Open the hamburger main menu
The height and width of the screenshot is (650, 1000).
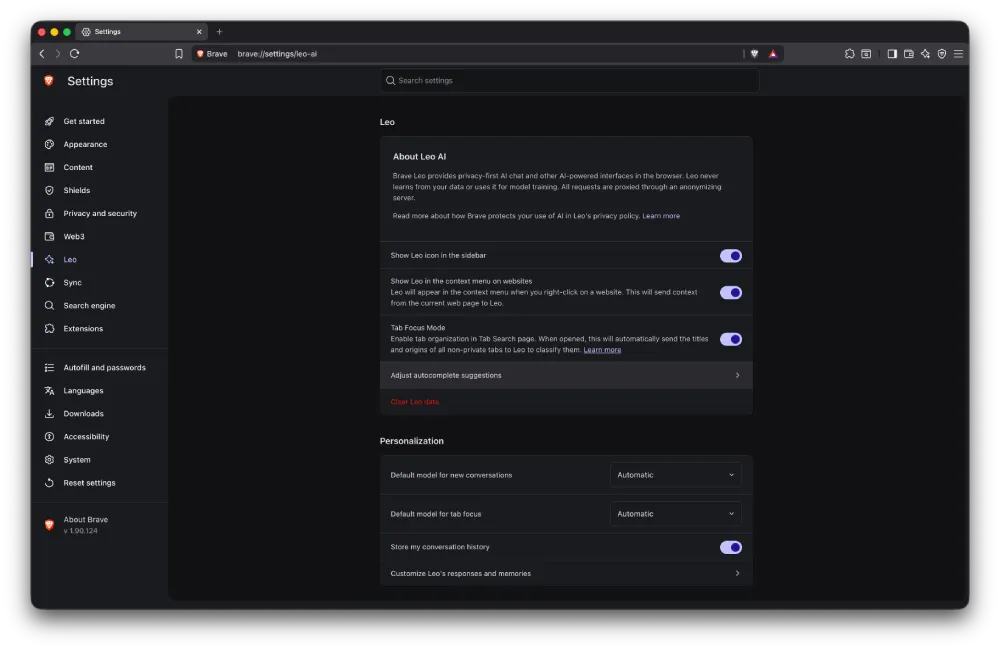(x=959, y=54)
